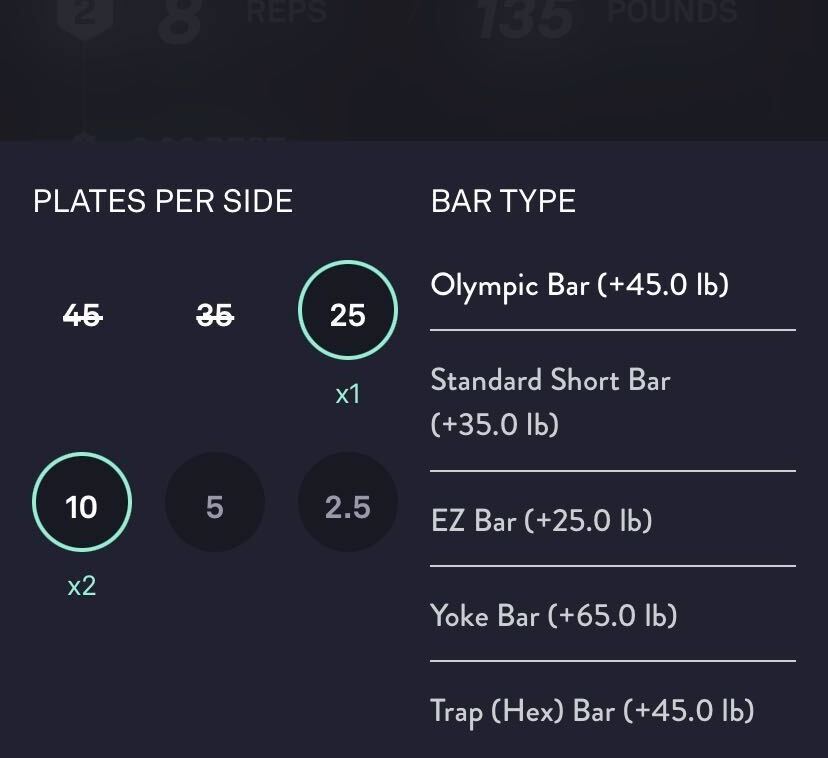The image size is (828, 758).
Task: Select Trap (Hex) Bar option
Action: (592, 710)
